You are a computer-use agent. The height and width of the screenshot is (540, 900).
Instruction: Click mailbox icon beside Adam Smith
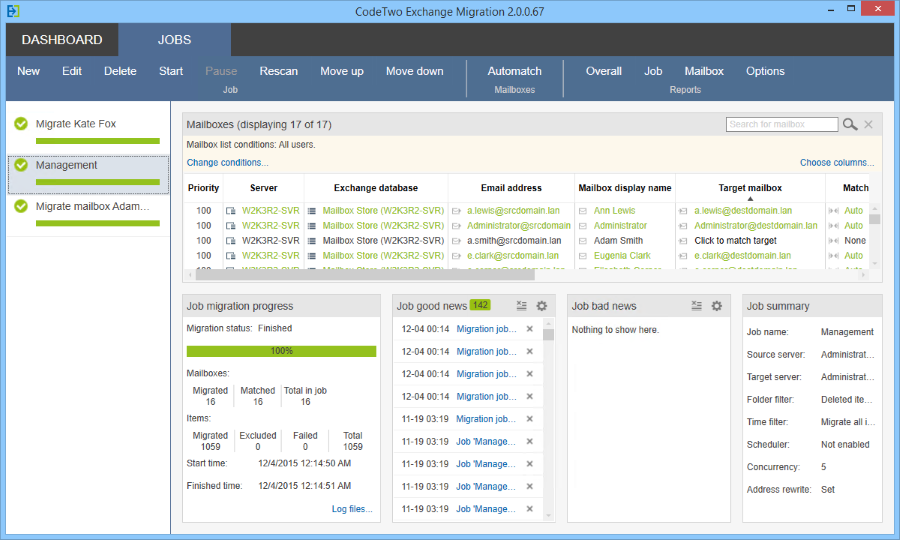click(x=583, y=241)
